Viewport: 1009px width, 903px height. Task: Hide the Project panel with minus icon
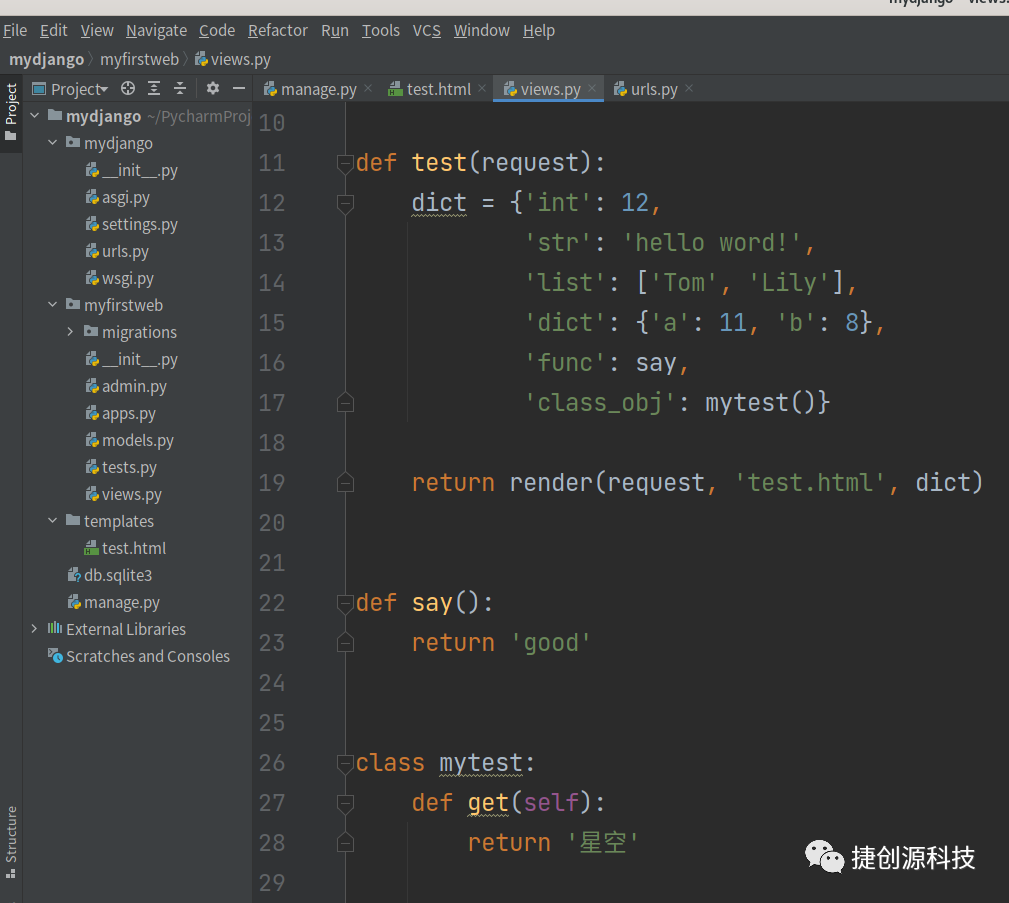point(239,88)
